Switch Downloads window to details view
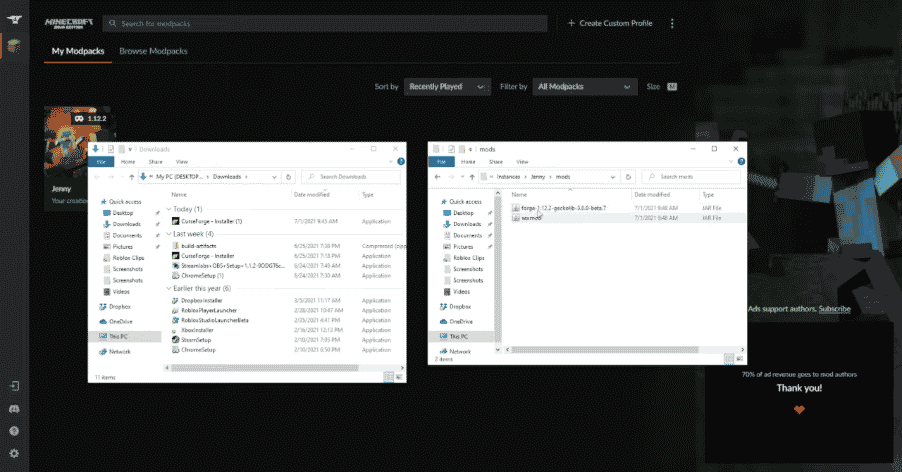The height and width of the screenshot is (472, 902). [x=387, y=378]
